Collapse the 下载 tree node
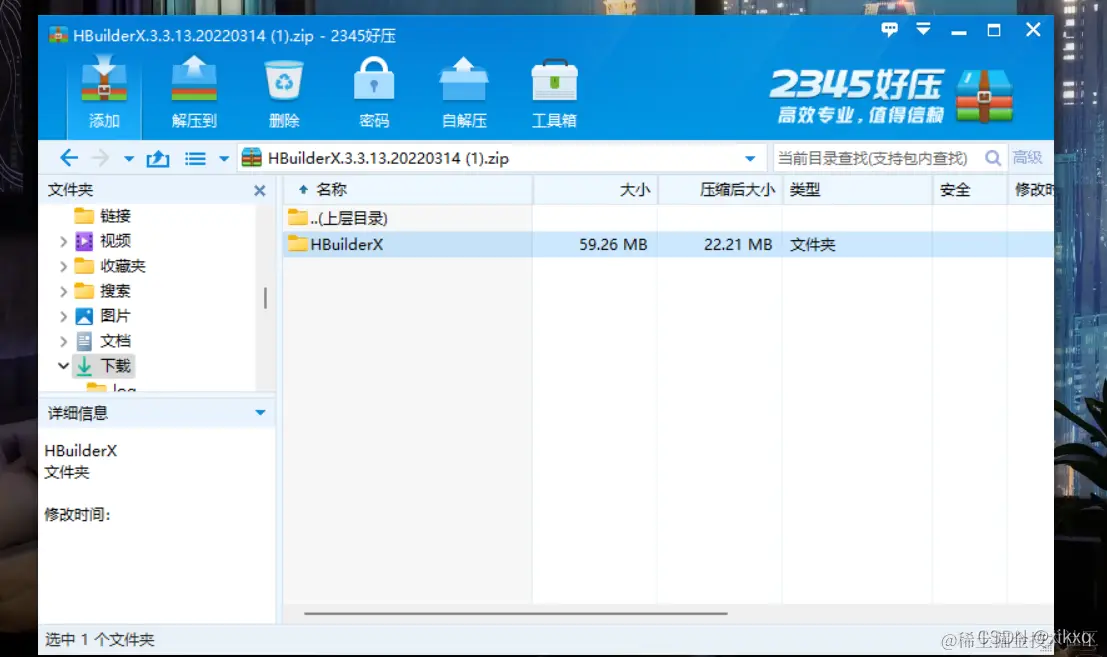1107x657 pixels. pyautogui.click(x=64, y=366)
